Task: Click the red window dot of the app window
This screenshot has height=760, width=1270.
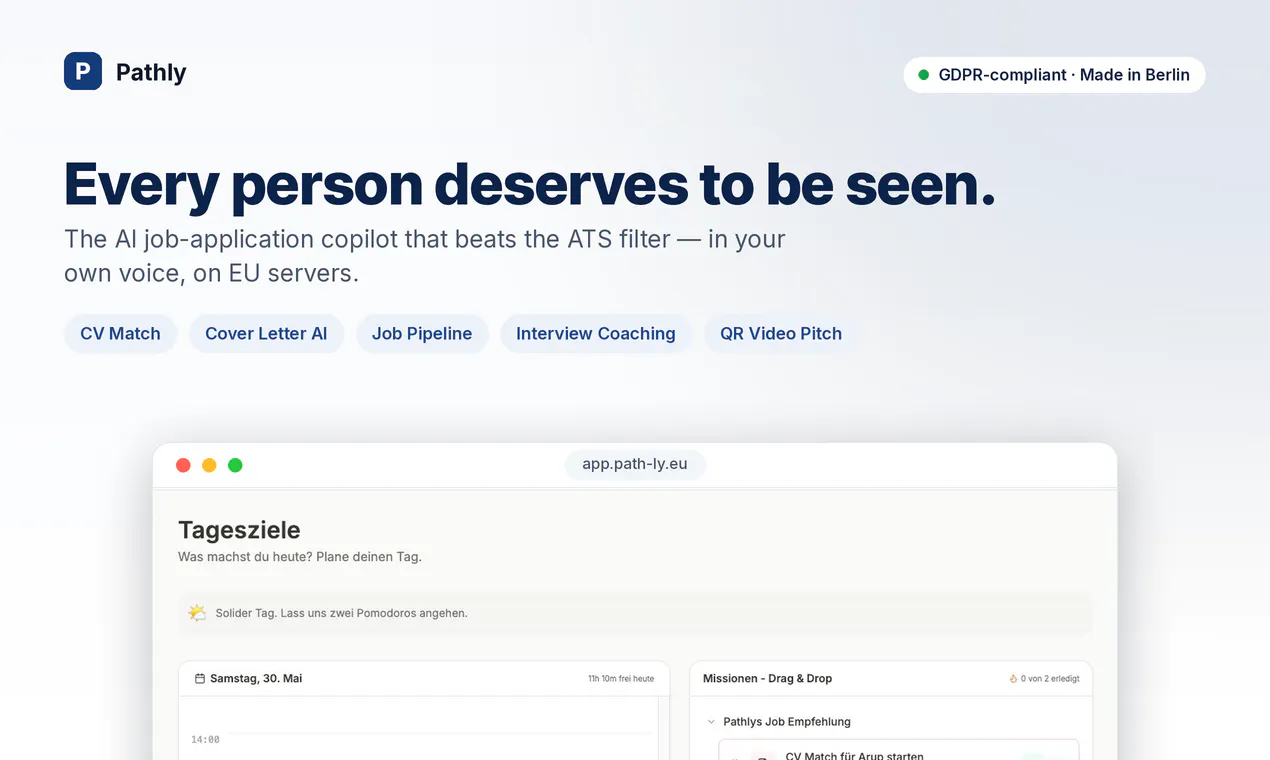Action: pos(183,465)
